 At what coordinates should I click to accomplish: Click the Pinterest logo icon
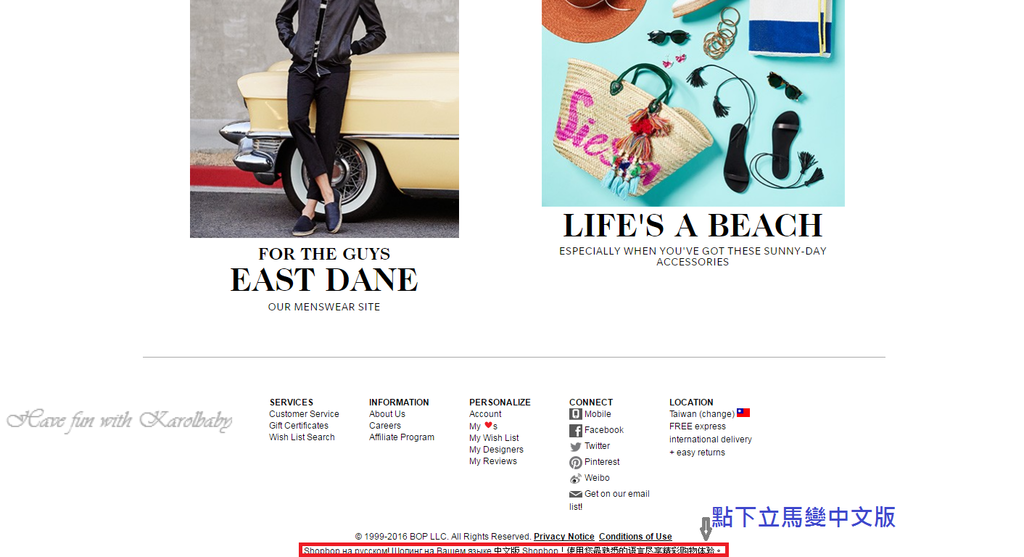(x=575, y=462)
